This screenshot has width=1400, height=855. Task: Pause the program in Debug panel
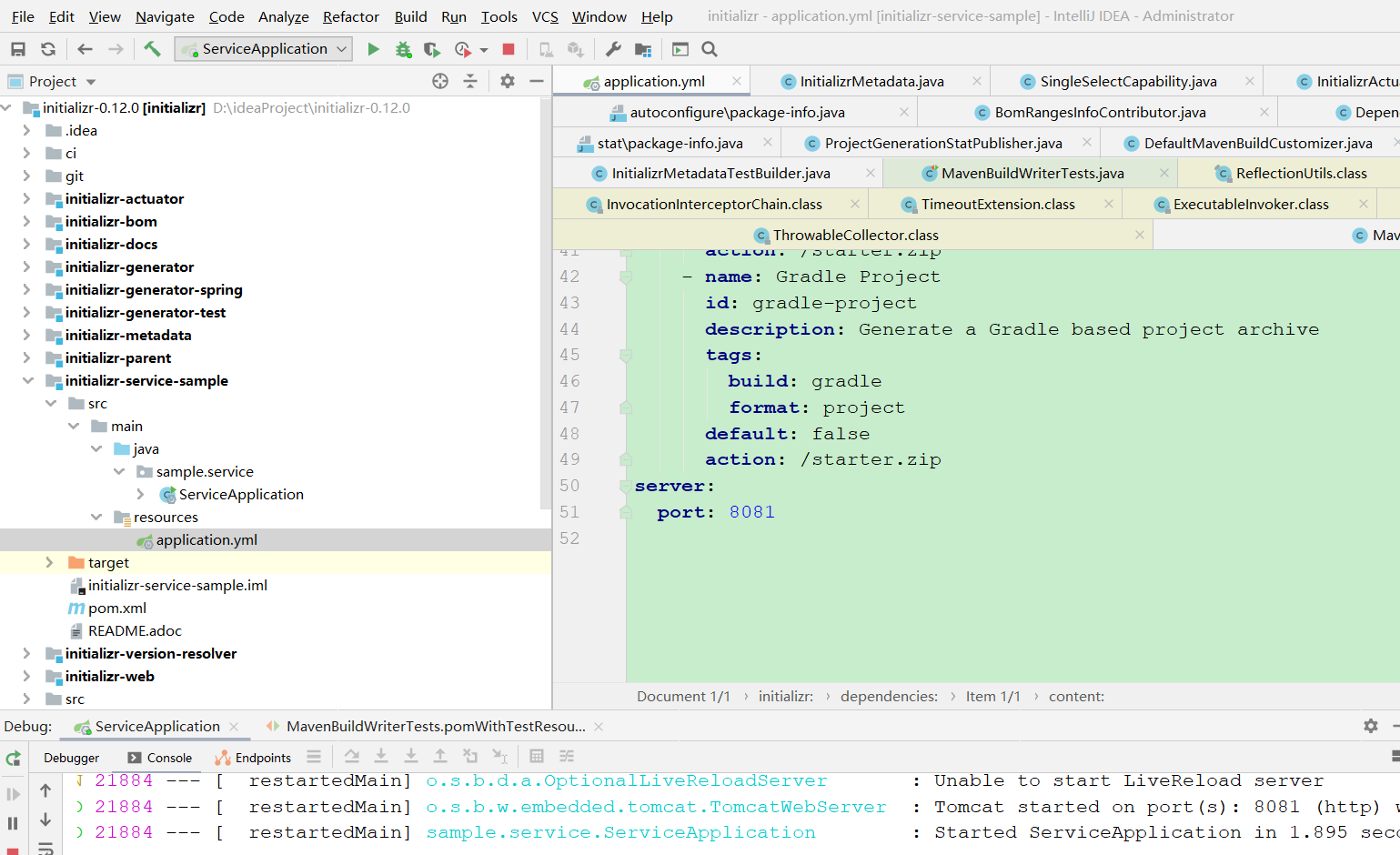point(13,823)
